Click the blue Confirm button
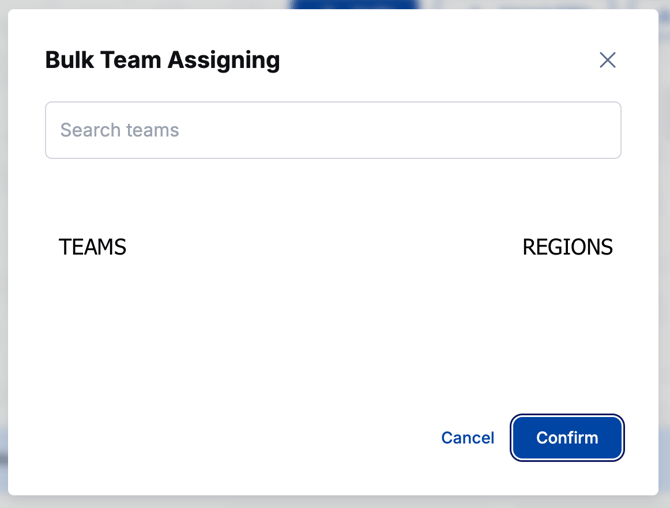This screenshot has width=670, height=508. pyautogui.click(x=567, y=438)
